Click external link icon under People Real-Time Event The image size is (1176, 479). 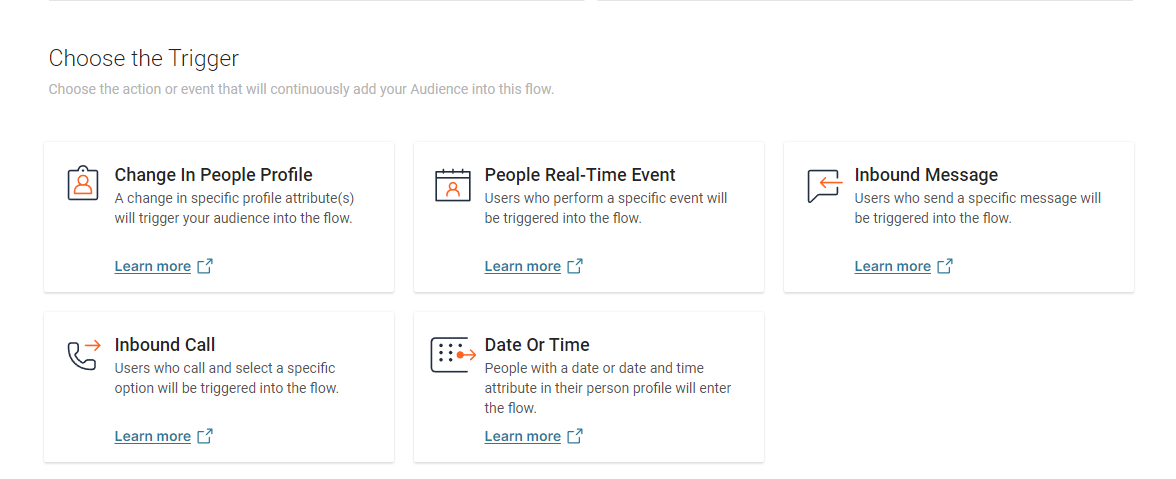coord(574,266)
